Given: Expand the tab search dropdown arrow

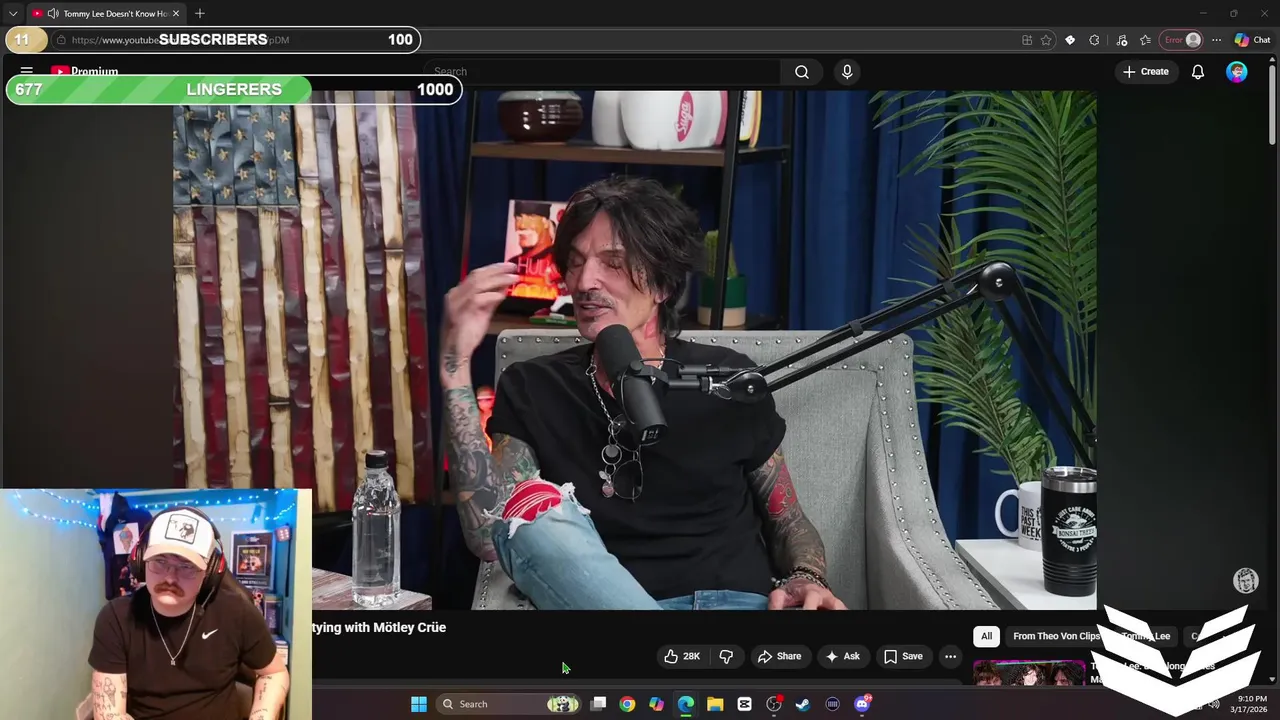Looking at the screenshot, I should pyautogui.click(x=13, y=13).
